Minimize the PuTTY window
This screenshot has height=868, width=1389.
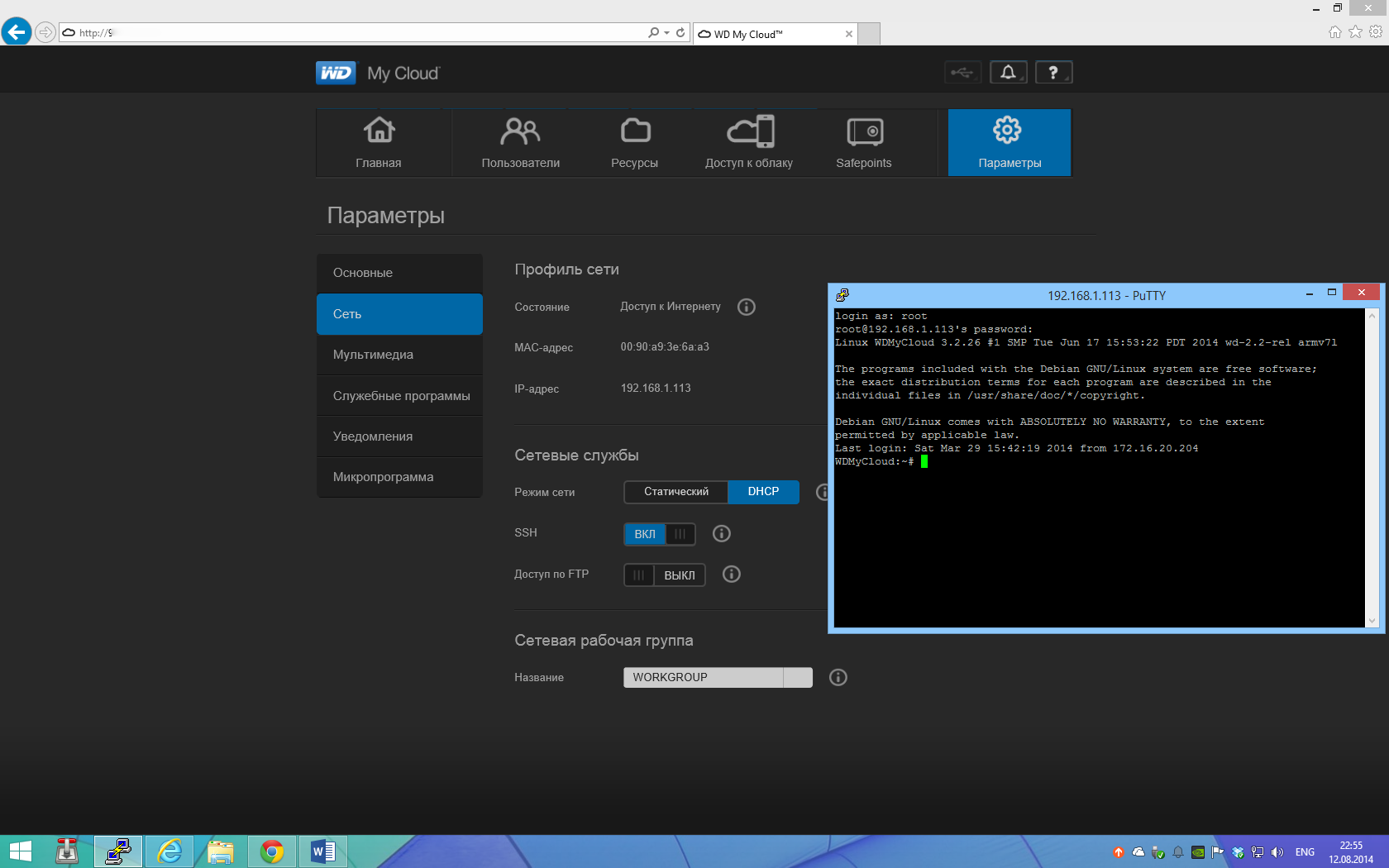[x=1310, y=293]
